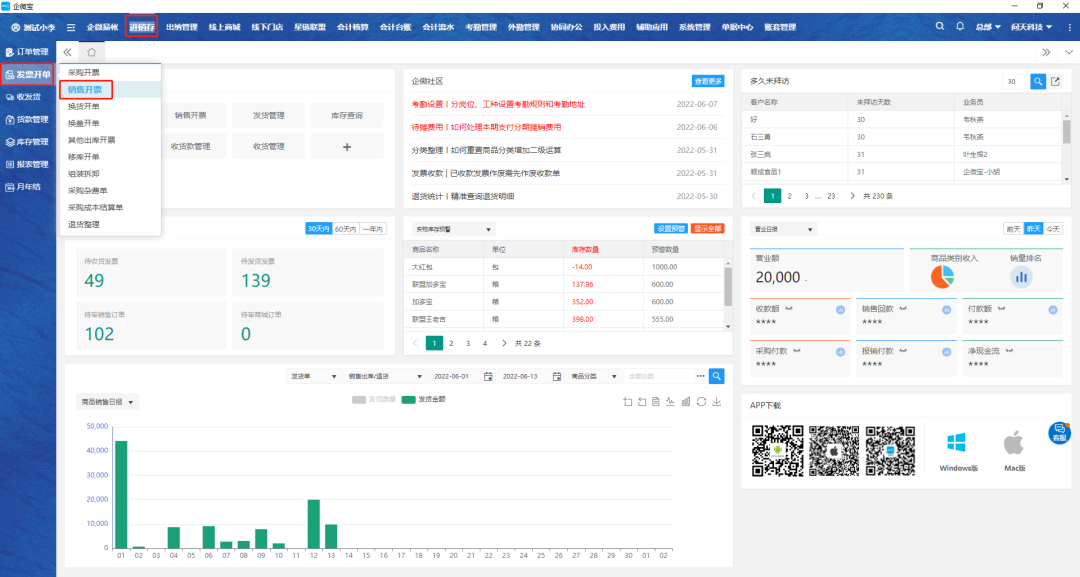Open the home tab icon
The width and height of the screenshot is (1080, 577).
coord(91,52)
